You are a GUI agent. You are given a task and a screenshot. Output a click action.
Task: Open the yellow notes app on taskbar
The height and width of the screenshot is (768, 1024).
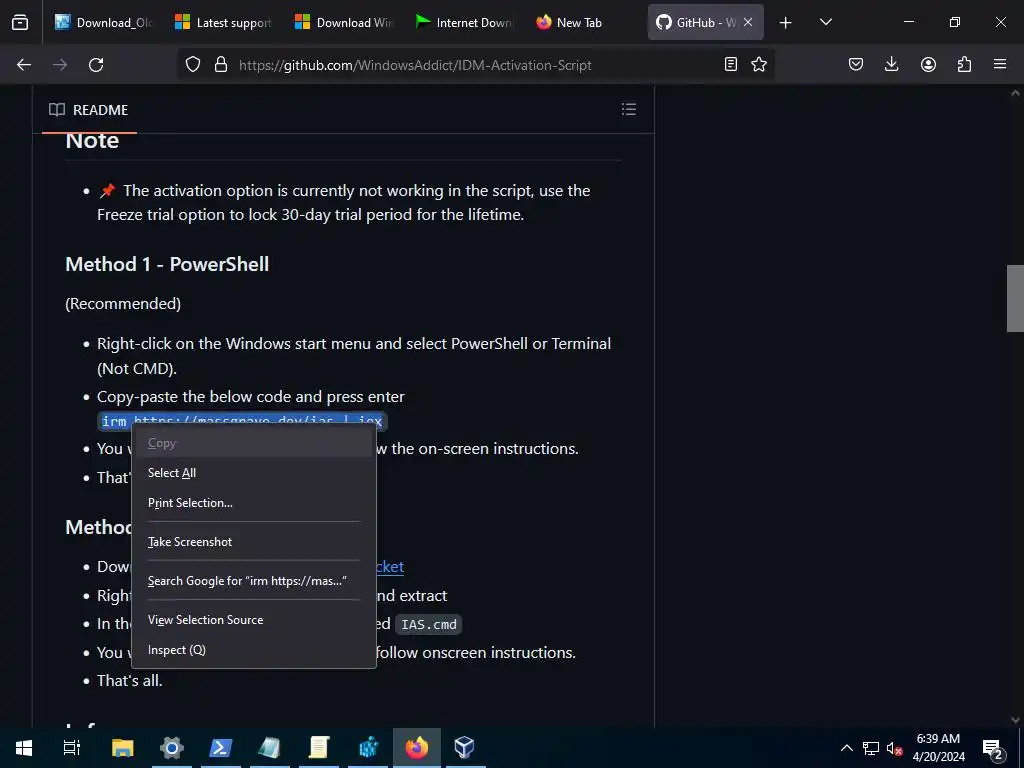(x=318, y=748)
